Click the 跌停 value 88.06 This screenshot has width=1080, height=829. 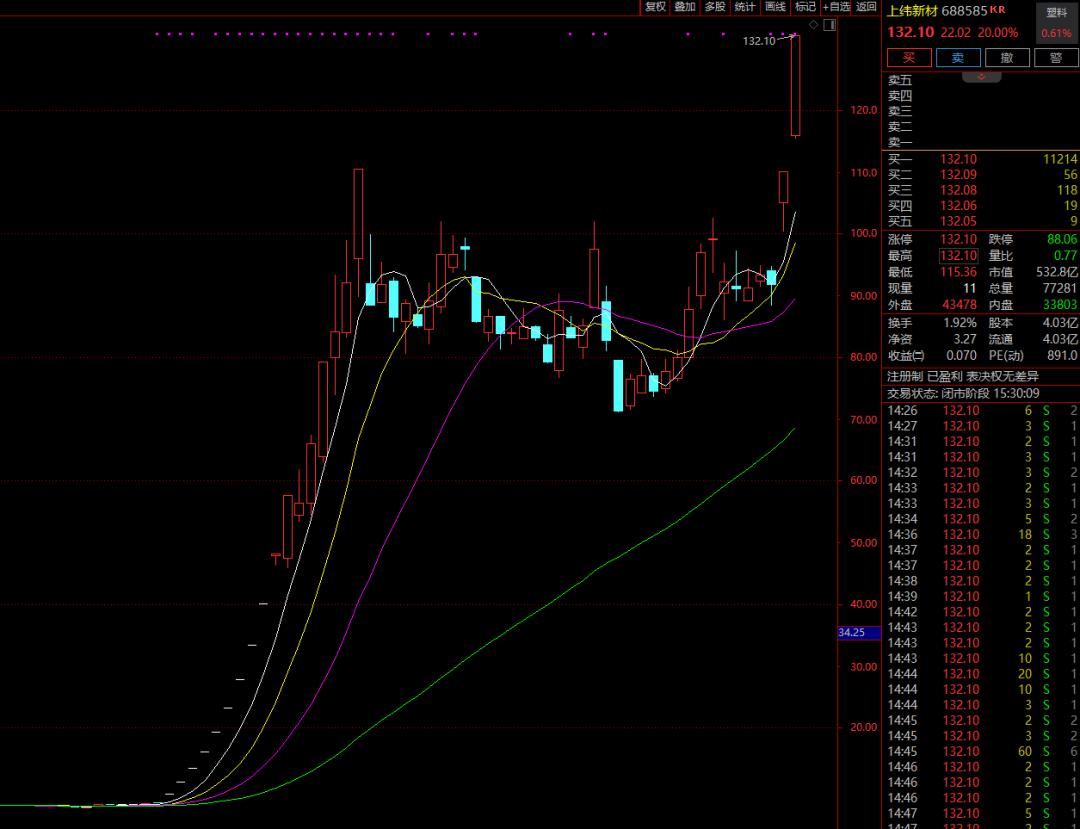pos(1061,240)
